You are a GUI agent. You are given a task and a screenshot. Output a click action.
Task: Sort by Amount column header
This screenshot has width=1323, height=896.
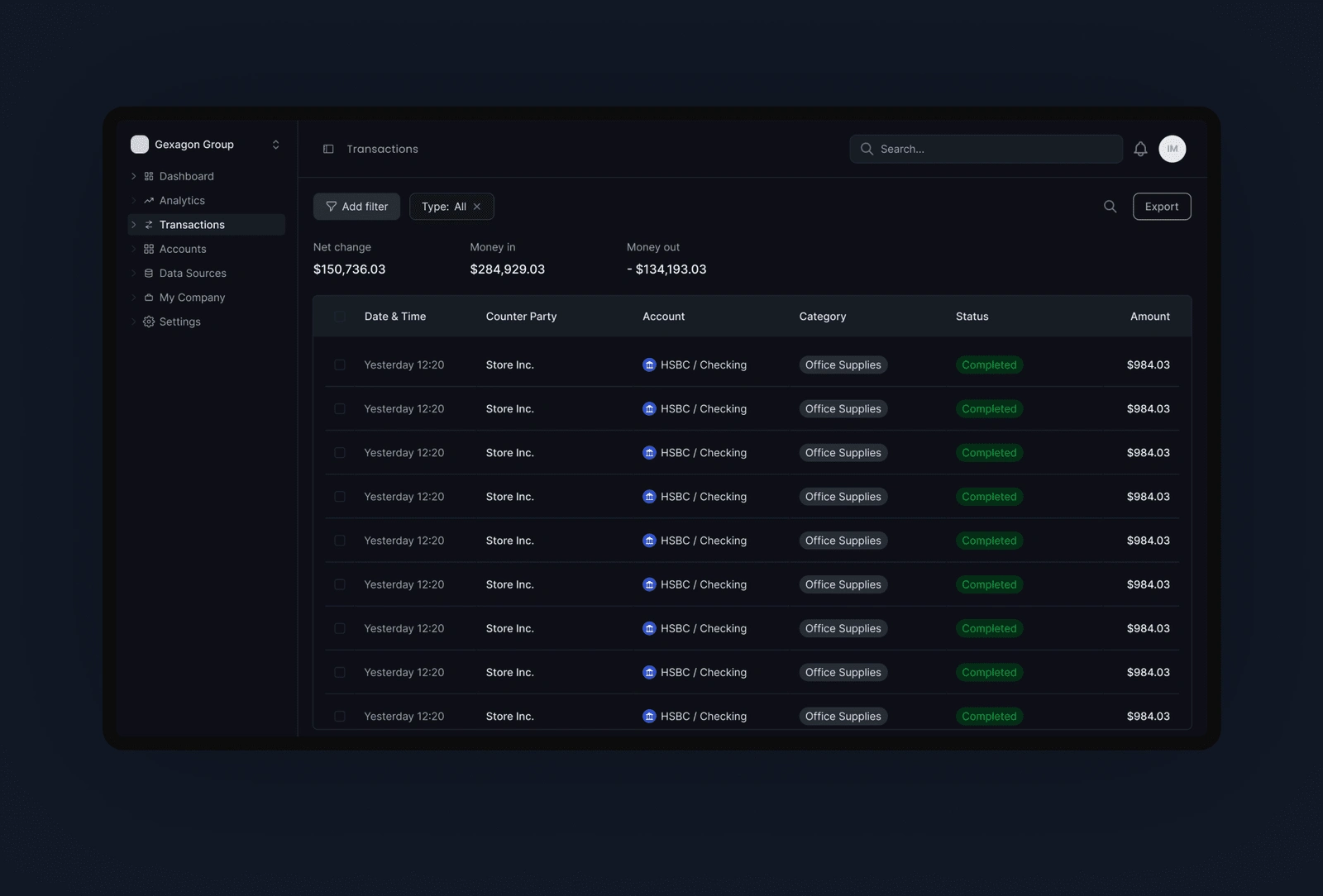(1150, 317)
